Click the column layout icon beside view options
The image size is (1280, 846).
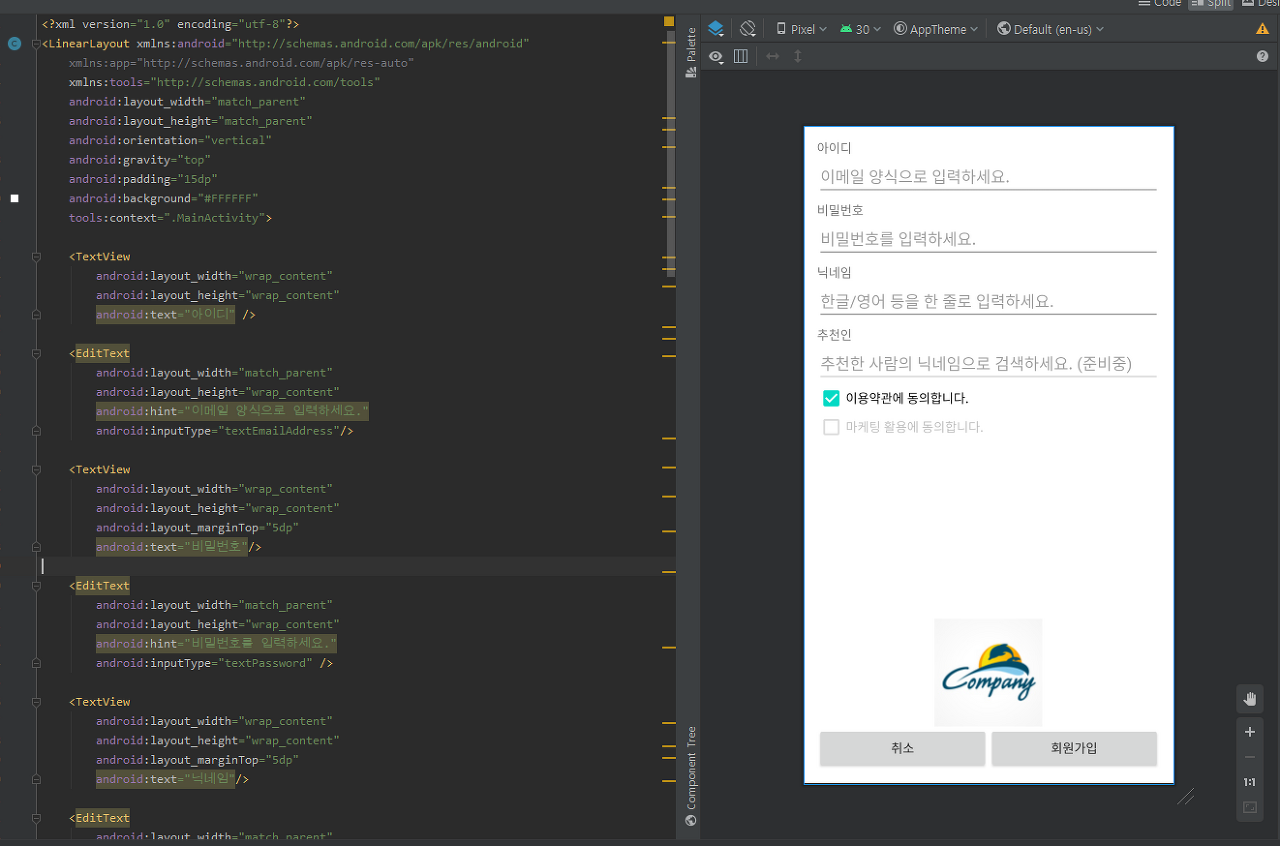(x=741, y=56)
